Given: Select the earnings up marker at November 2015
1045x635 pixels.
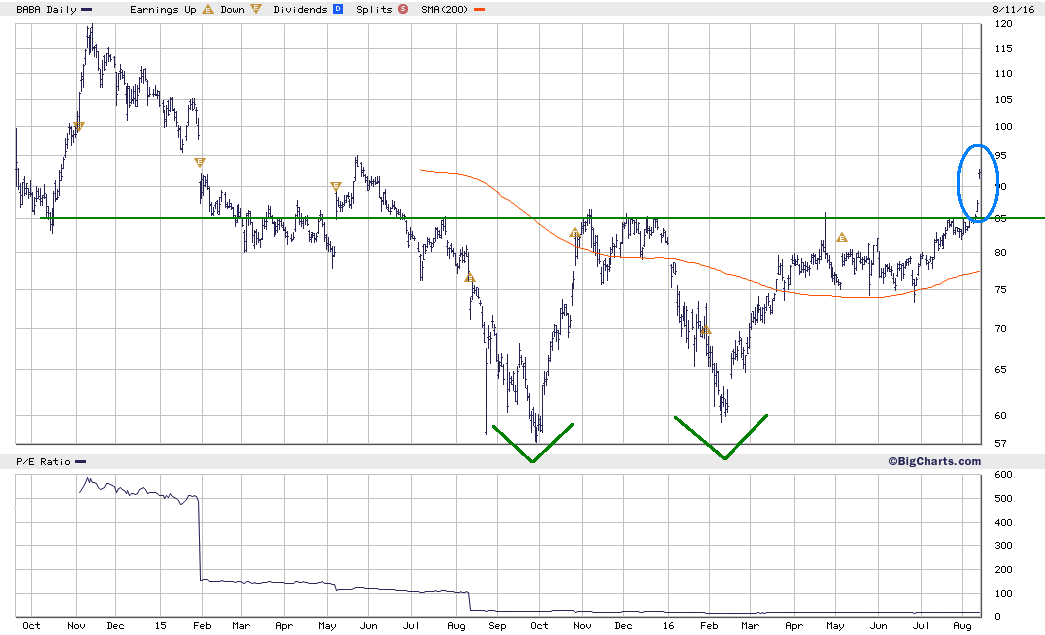Looking at the screenshot, I should tap(574, 233).
